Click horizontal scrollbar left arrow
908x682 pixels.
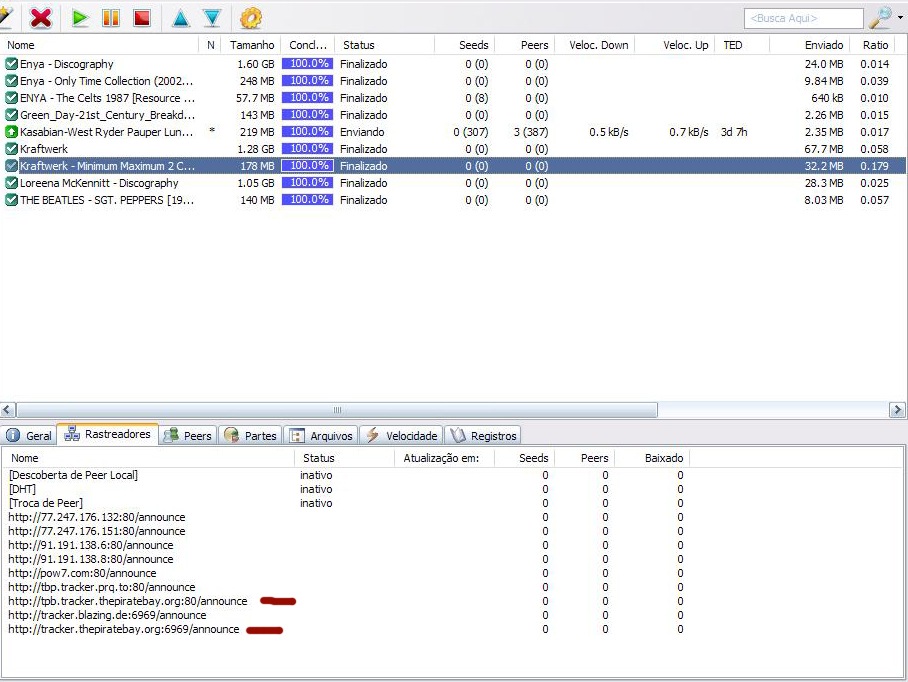click(8, 410)
